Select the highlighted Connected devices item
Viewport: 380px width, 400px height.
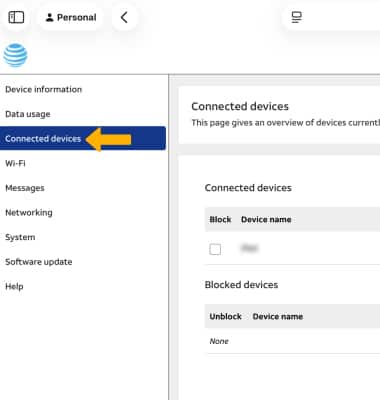[x=83, y=138]
